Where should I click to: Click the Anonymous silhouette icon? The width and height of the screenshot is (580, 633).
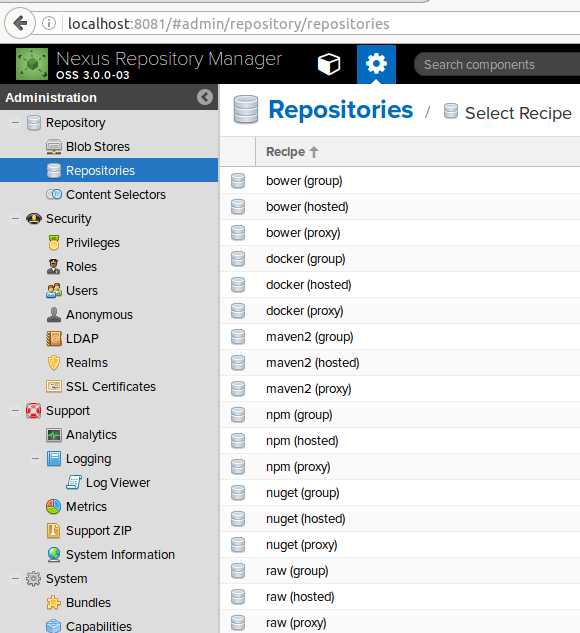pyautogui.click(x=54, y=314)
